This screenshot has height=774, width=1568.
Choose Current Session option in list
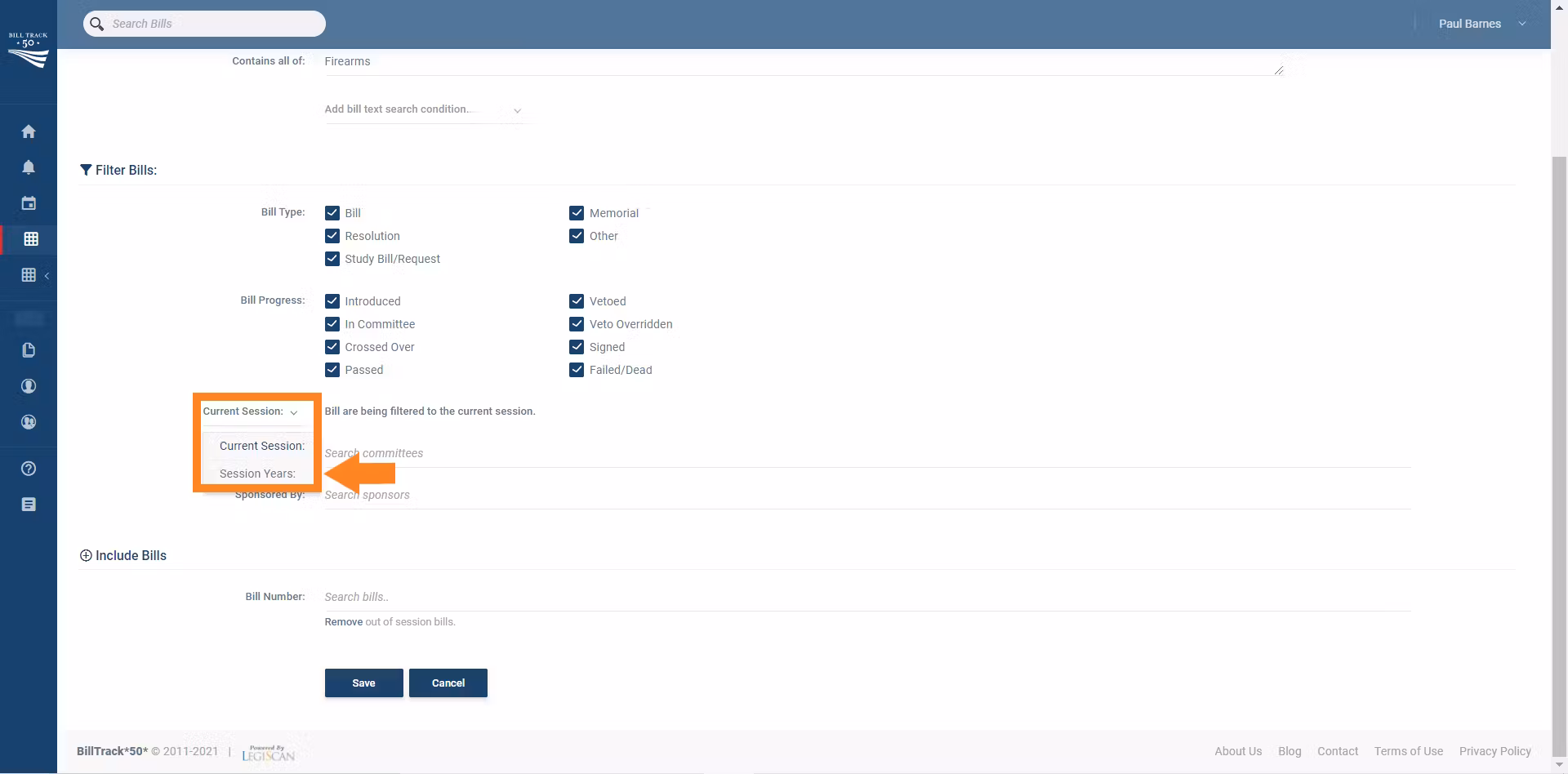click(x=261, y=446)
